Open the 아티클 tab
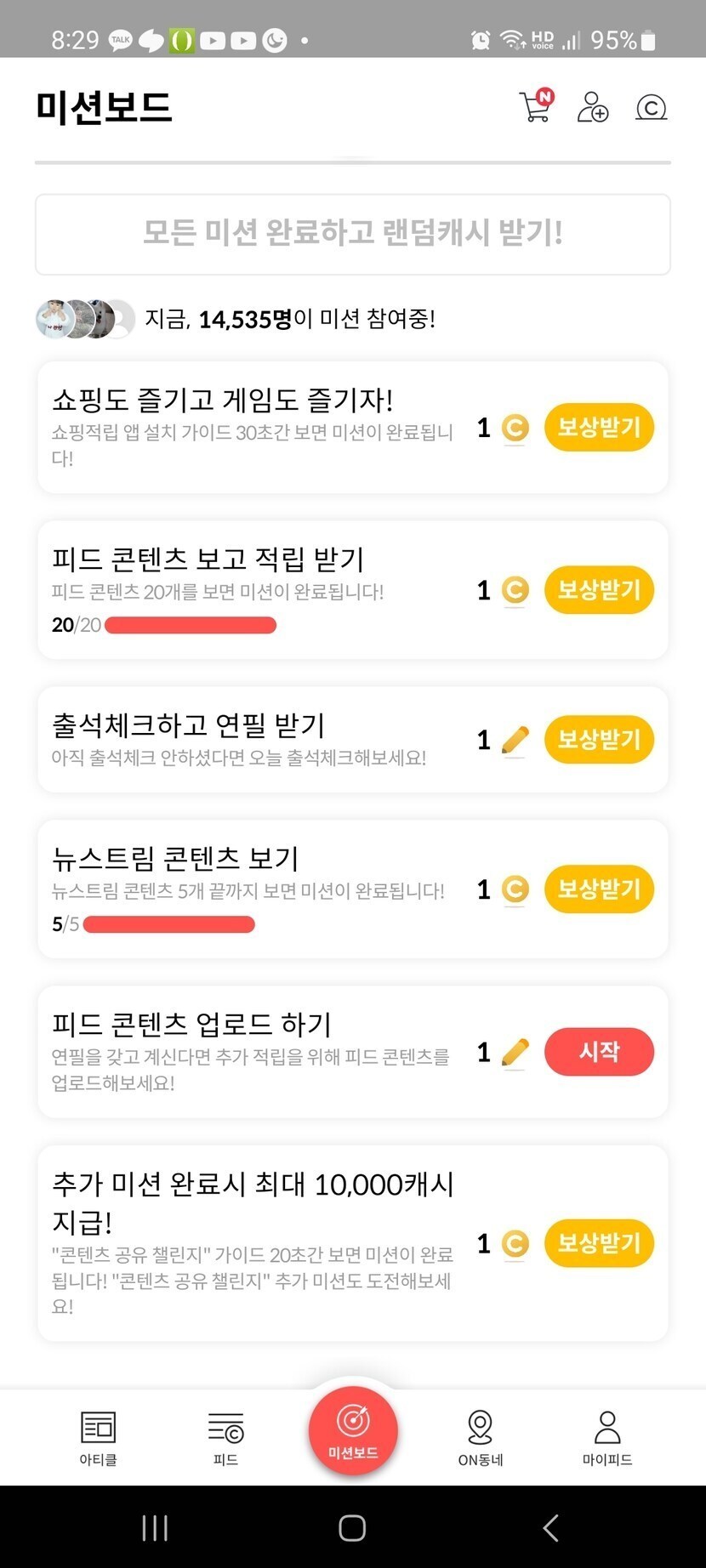Viewport: 706px width, 1568px height. tap(98, 1437)
